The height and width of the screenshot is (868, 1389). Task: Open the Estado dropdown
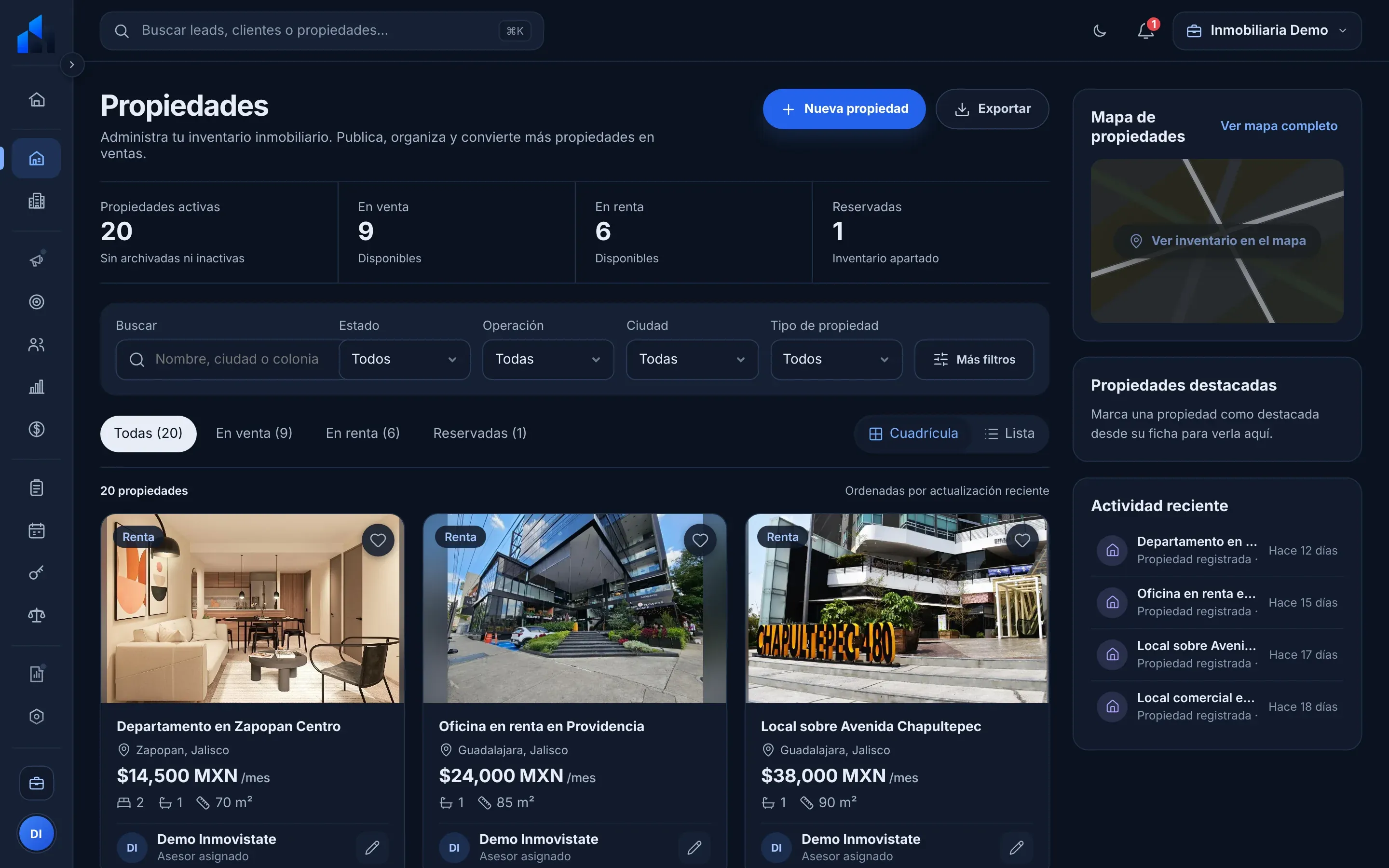[x=405, y=359]
